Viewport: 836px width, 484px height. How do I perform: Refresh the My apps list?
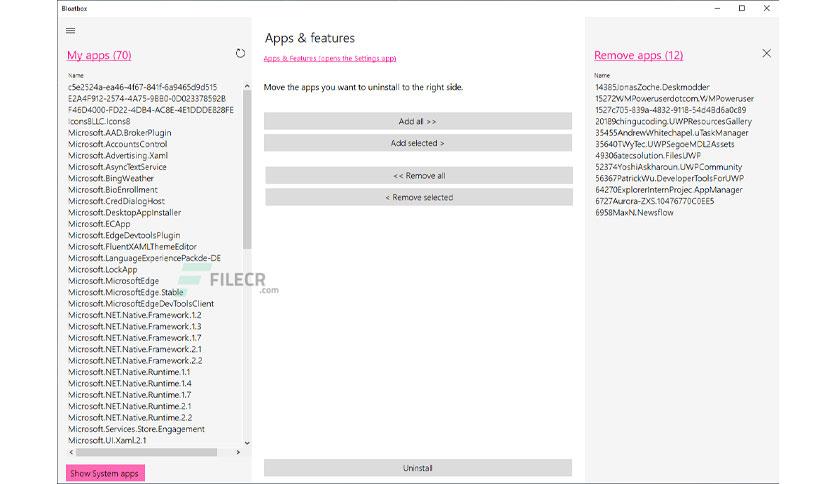(240, 53)
